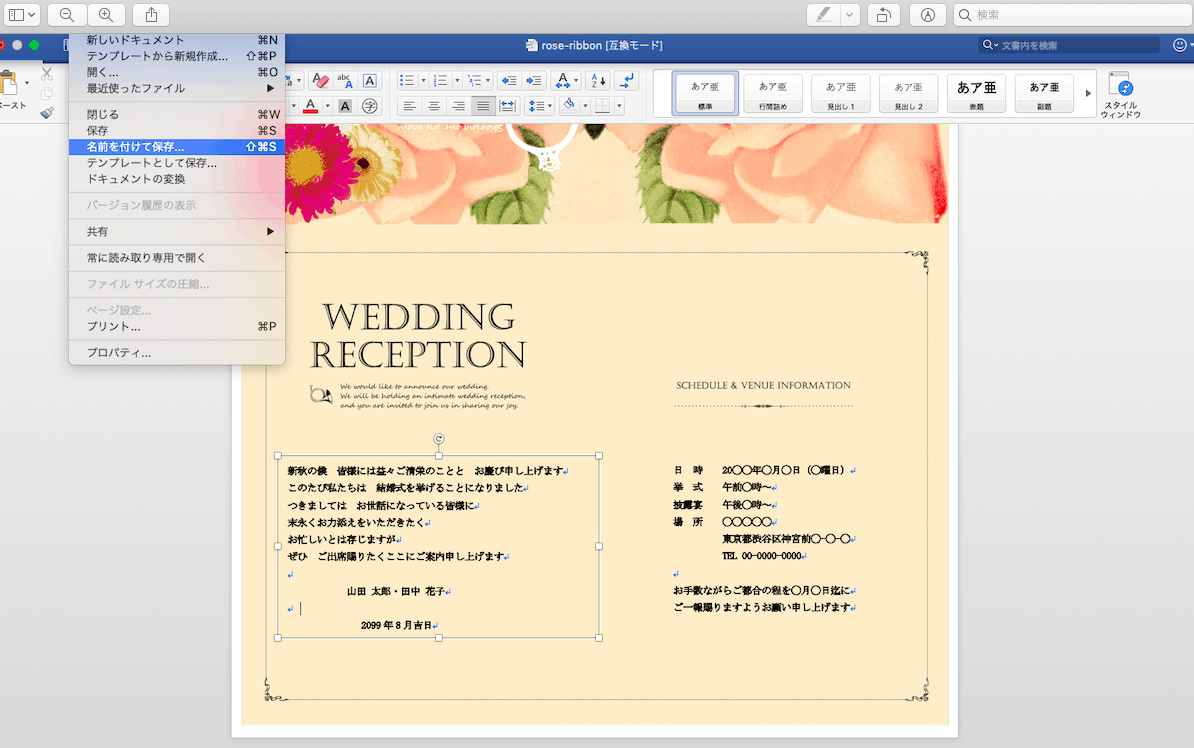Open the font color dropdown arrow

326,106
